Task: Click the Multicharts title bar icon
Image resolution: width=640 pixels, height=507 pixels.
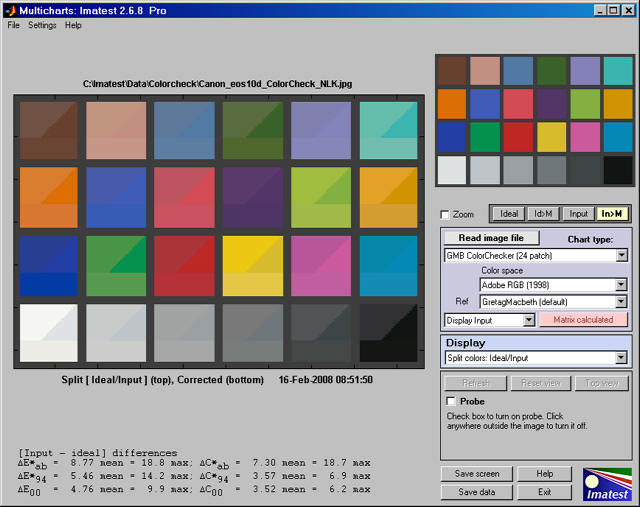Action: [x=11, y=10]
